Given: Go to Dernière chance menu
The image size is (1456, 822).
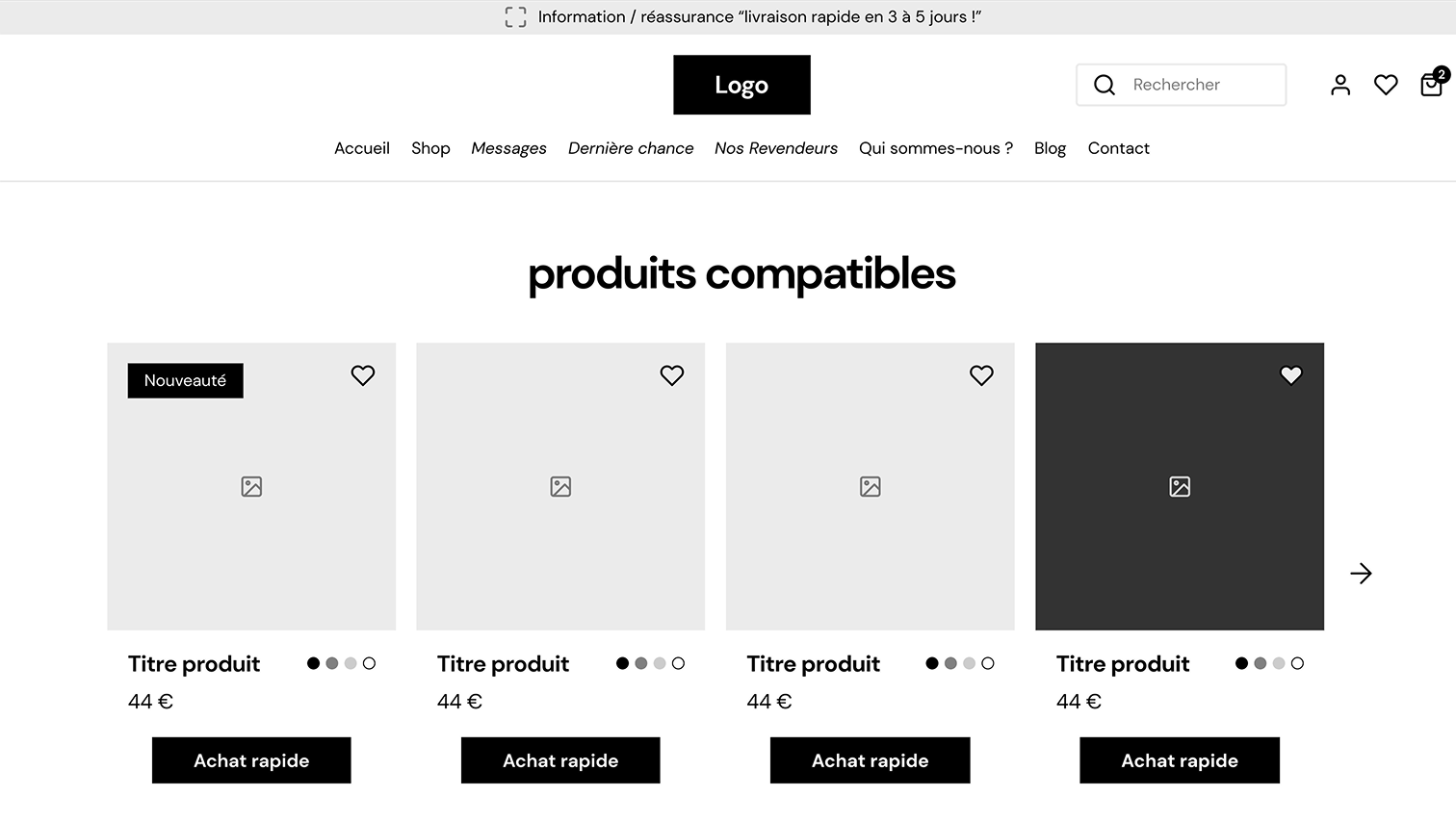Looking at the screenshot, I should (x=631, y=148).
